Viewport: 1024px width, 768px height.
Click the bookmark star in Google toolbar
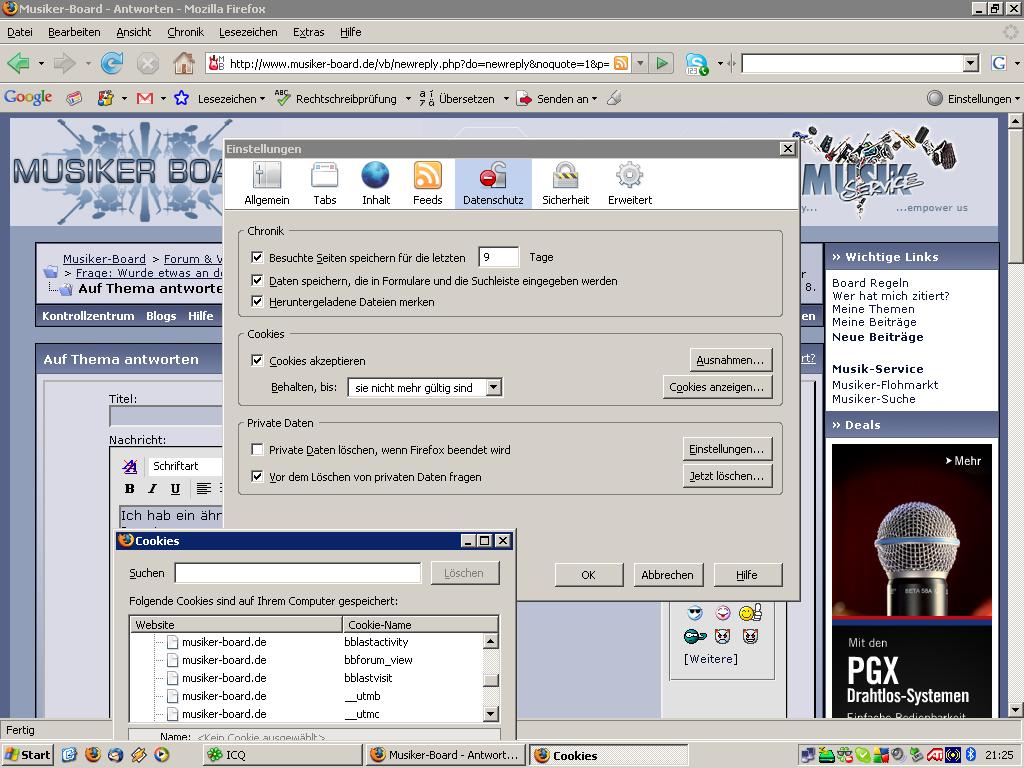point(182,99)
